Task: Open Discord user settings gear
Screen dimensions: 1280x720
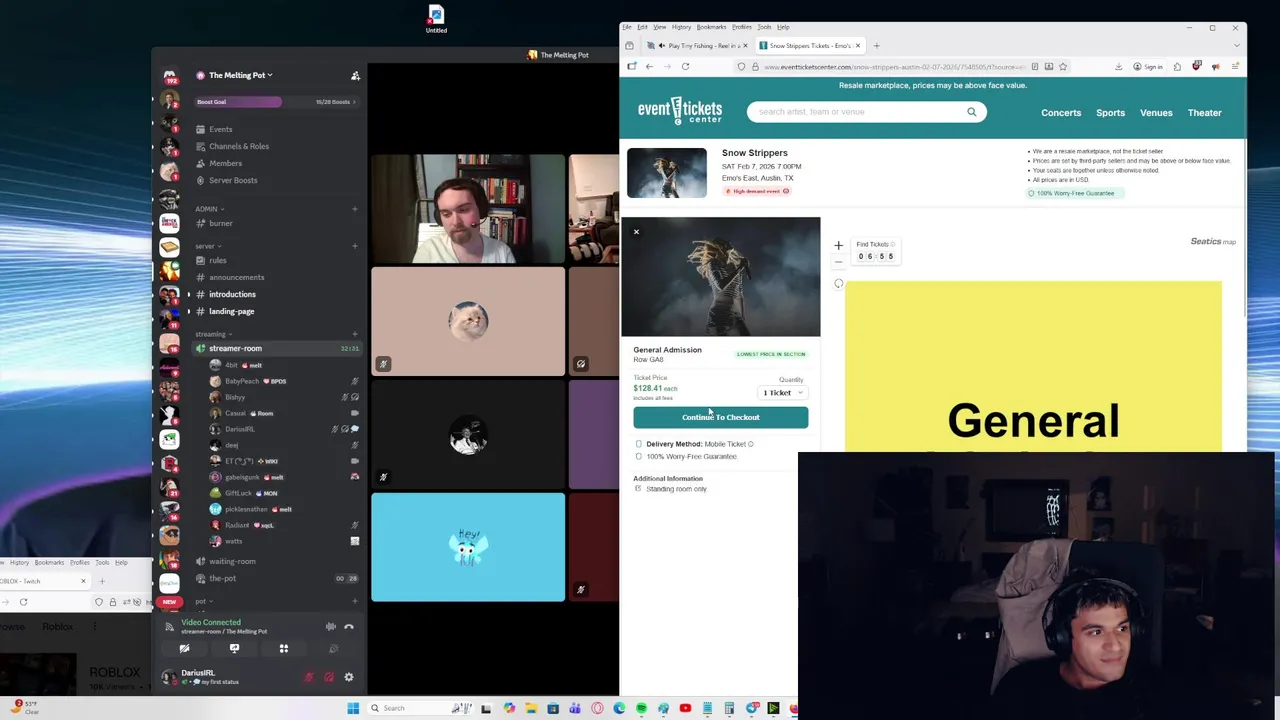Action: [x=349, y=677]
